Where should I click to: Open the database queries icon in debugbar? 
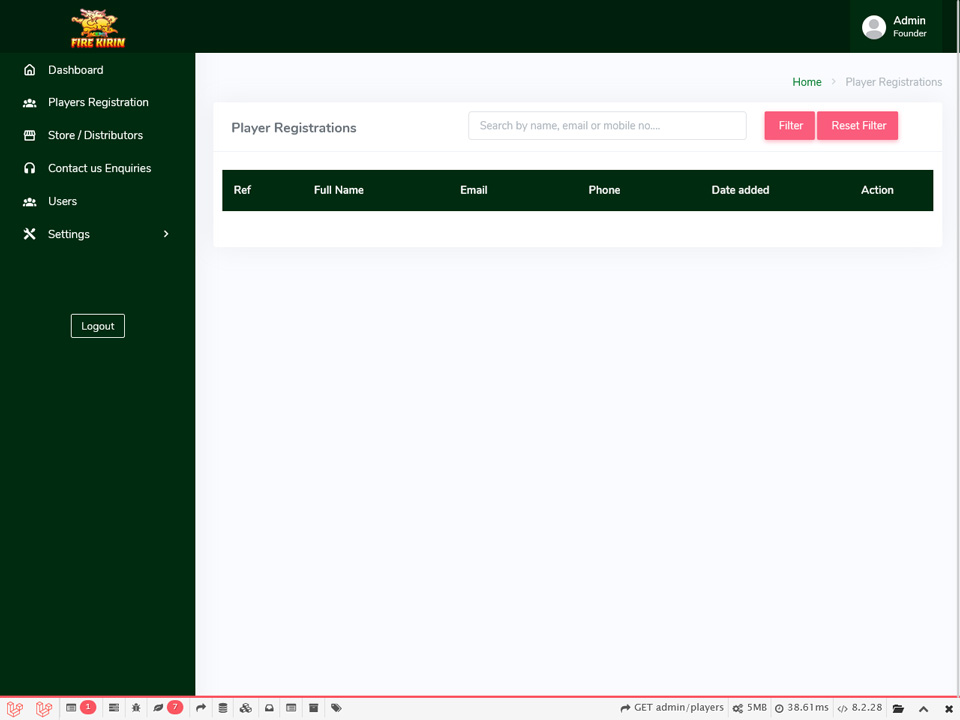point(223,708)
